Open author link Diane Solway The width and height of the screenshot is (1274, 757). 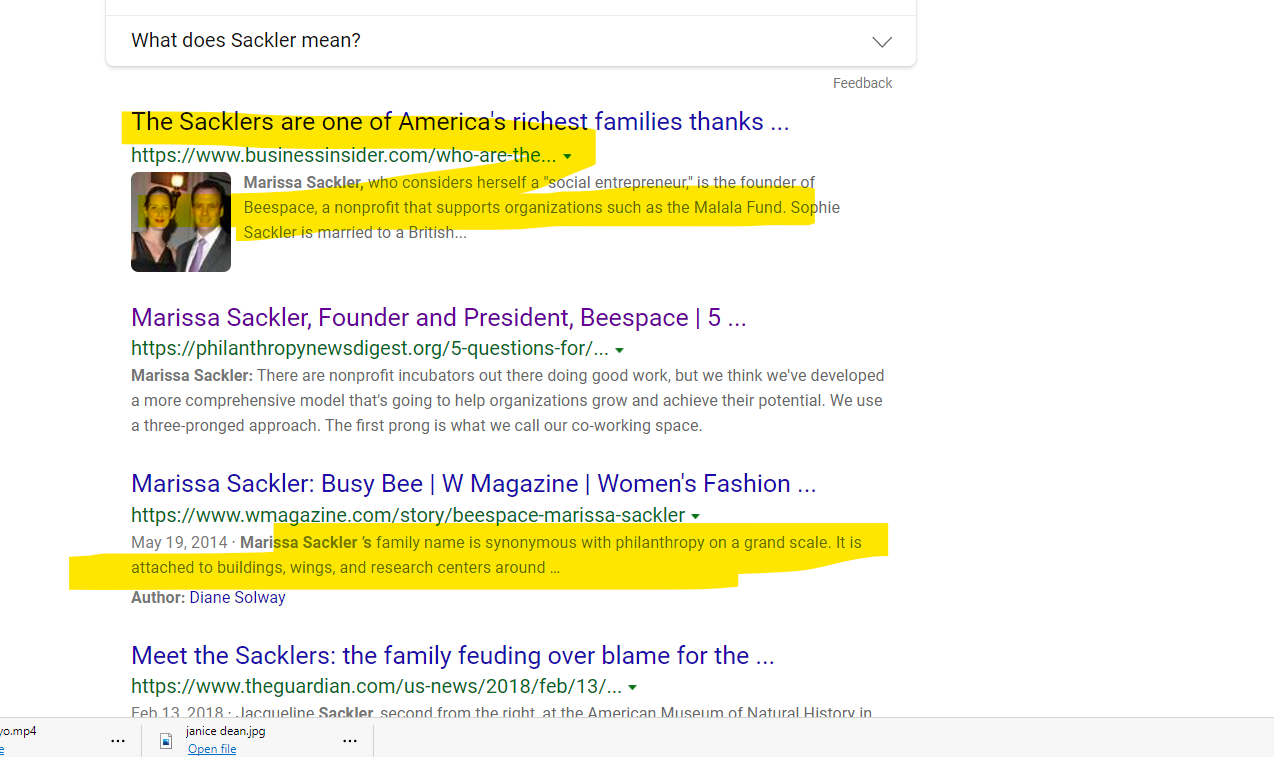(237, 597)
